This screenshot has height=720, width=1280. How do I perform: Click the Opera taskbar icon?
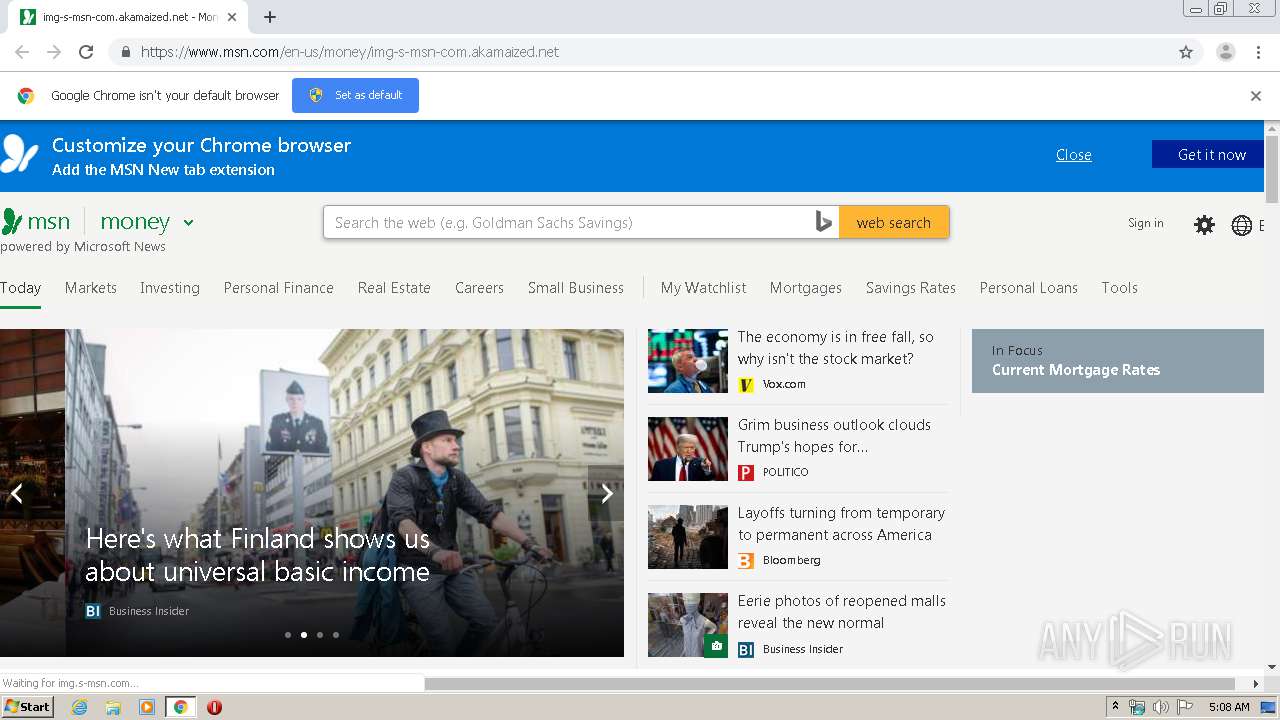tap(214, 707)
